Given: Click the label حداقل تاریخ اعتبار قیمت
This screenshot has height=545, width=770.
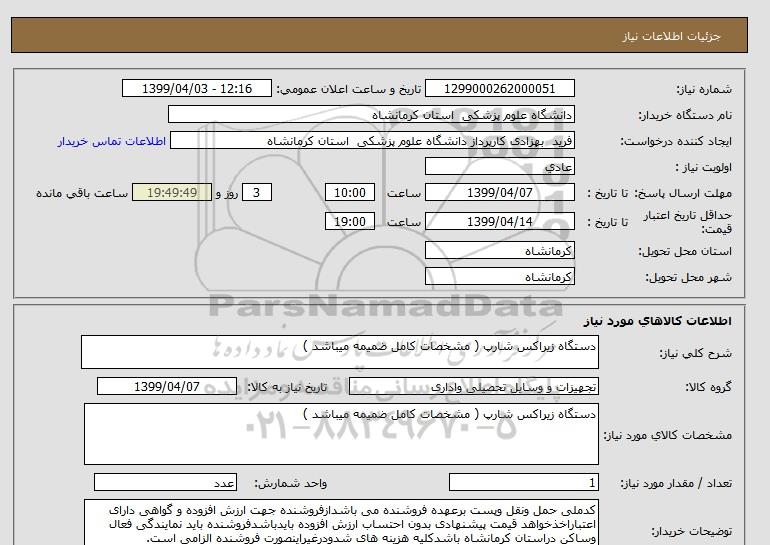Looking at the screenshot, I should 688,222.
